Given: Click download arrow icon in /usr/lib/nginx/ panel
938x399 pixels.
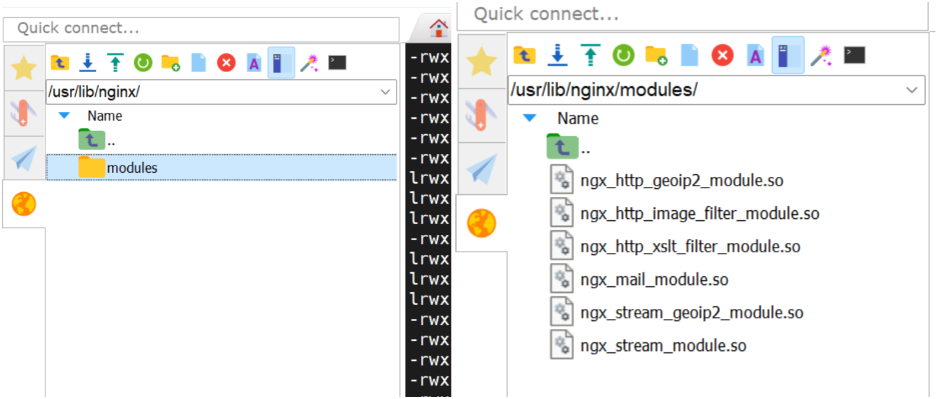Looking at the screenshot, I should [x=88, y=62].
